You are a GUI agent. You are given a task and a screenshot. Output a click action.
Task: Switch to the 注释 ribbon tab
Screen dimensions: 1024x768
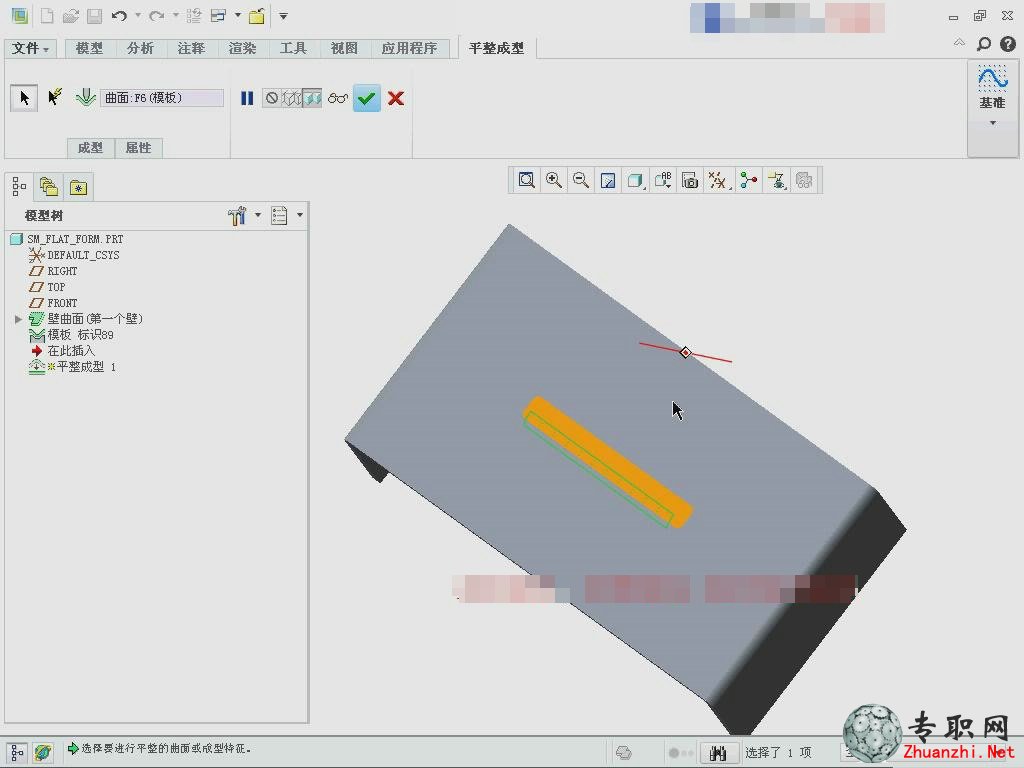(191, 48)
